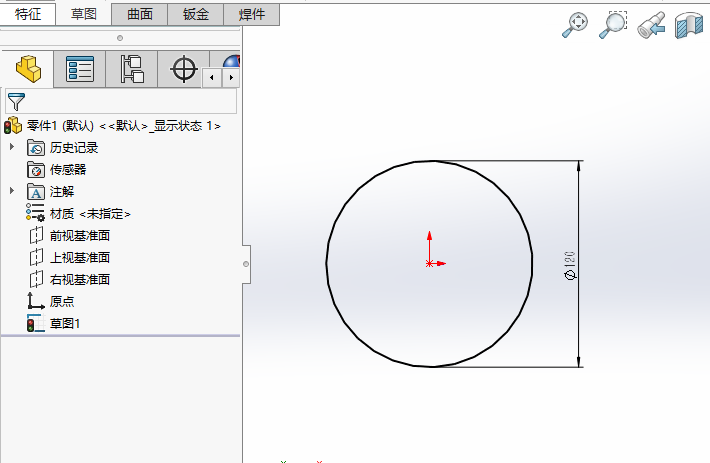Click the Previous View icon
Screen dimensions: 710x463
(651, 25)
